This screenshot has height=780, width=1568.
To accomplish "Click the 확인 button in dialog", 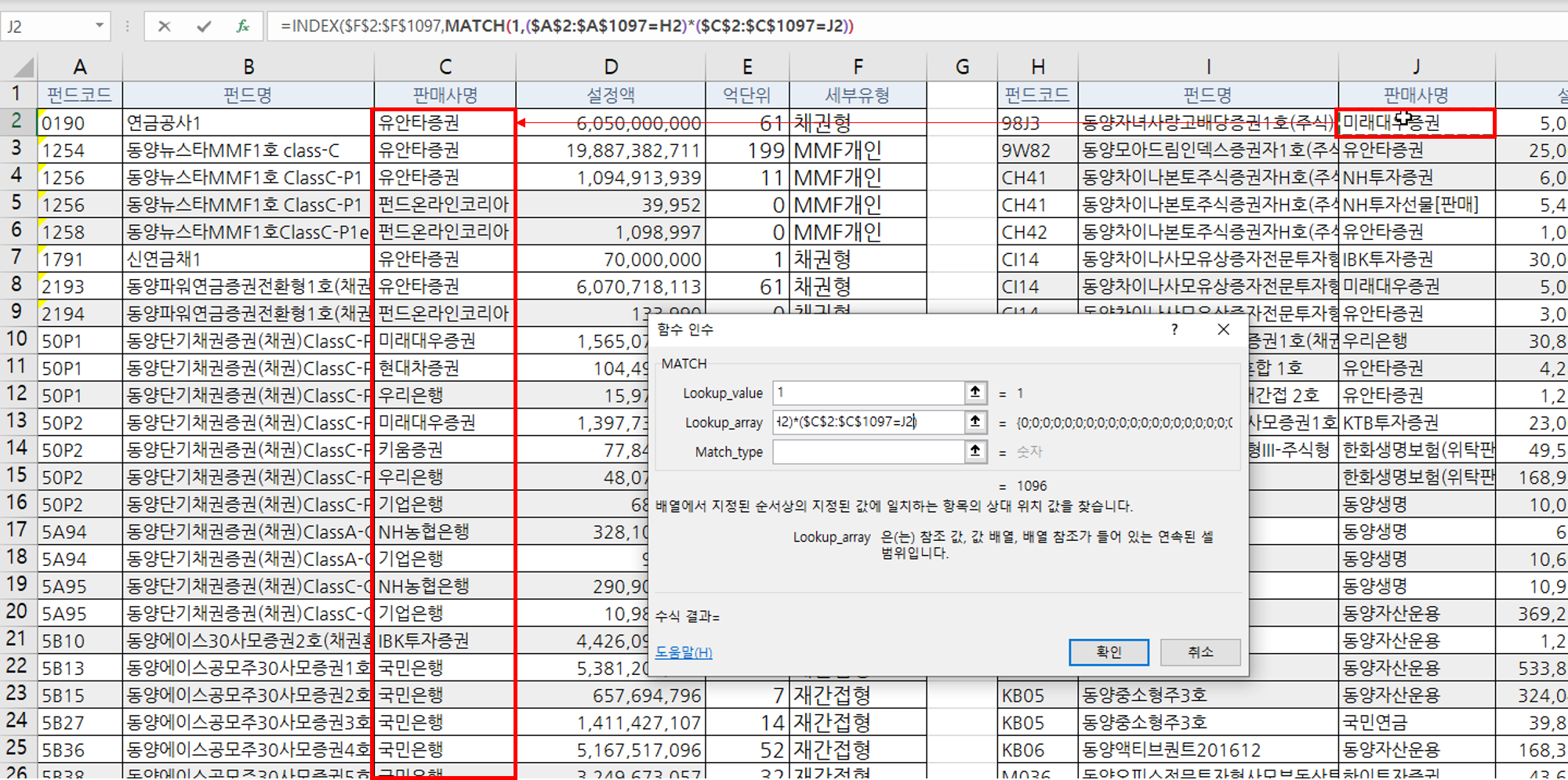I will [x=1109, y=651].
